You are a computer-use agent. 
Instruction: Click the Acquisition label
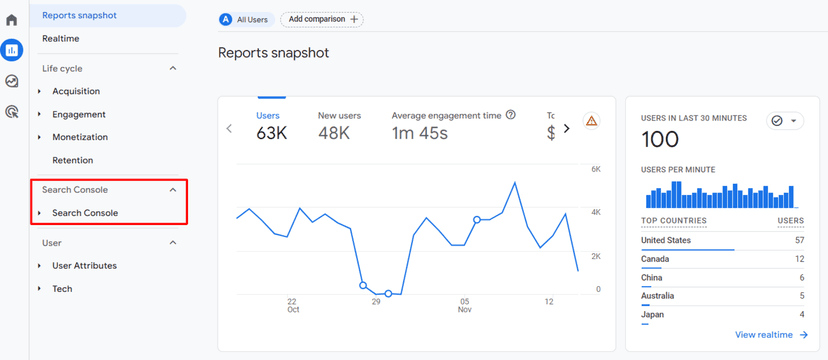pyautogui.click(x=76, y=91)
